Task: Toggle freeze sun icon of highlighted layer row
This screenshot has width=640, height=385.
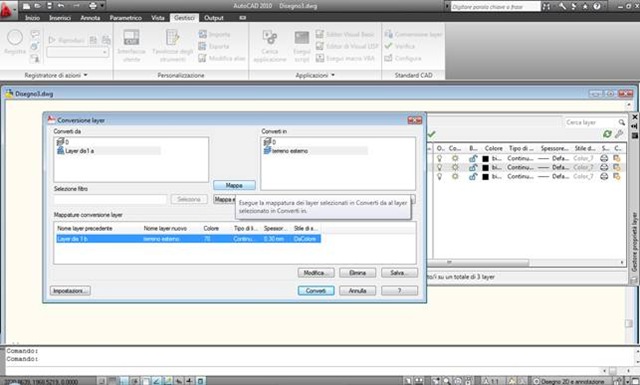Action: click(x=455, y=167)
